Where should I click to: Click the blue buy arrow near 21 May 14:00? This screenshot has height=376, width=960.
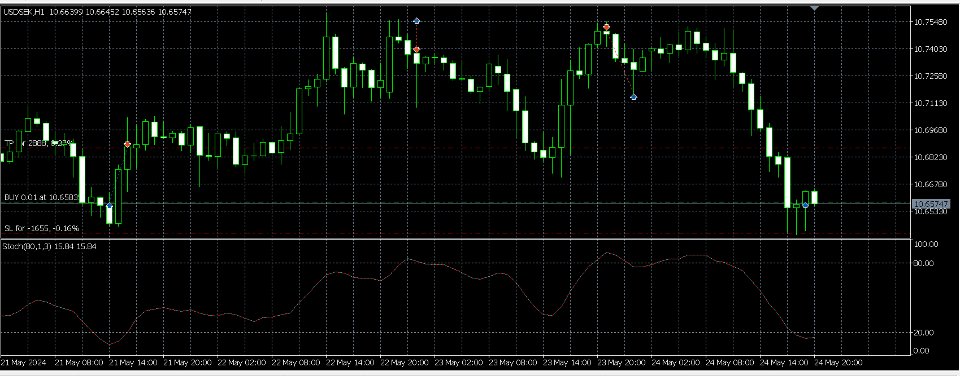pyautogui.click(x=110, y=206)
